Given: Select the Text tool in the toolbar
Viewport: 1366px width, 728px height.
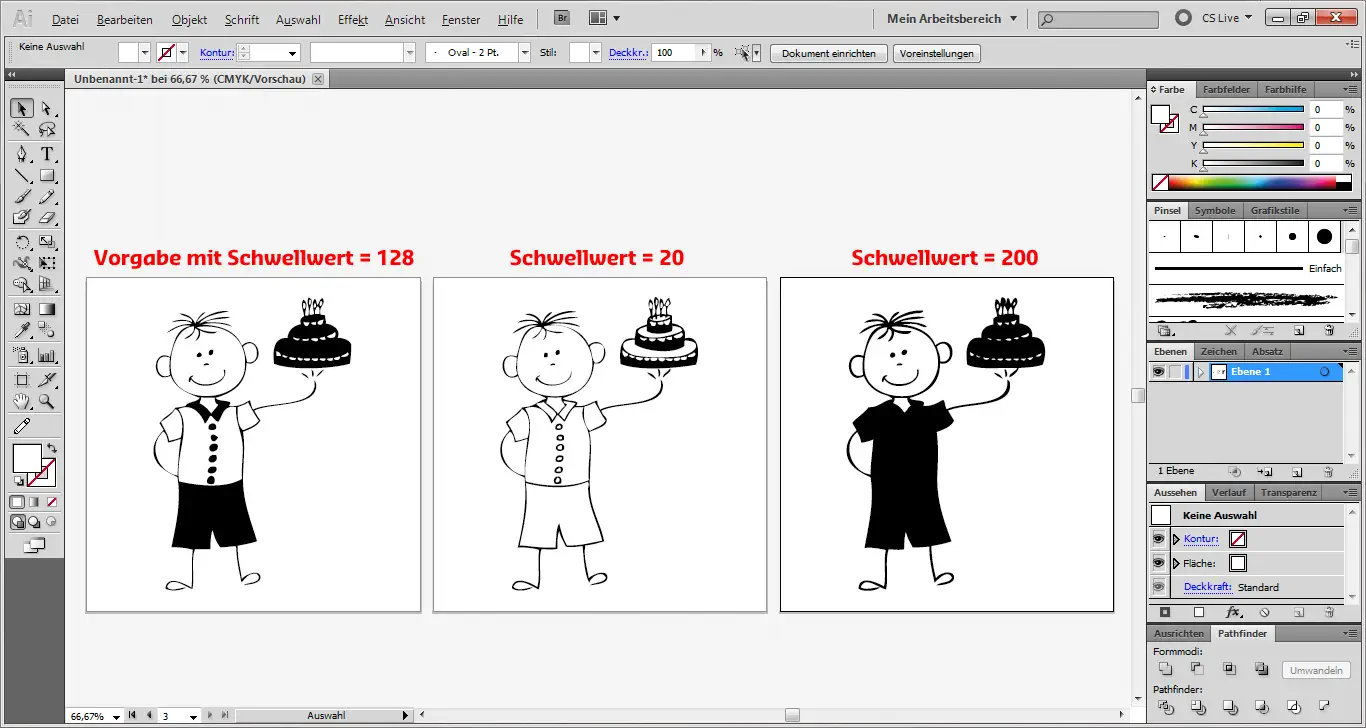Looking at the screenshot, I should (46, 153).
